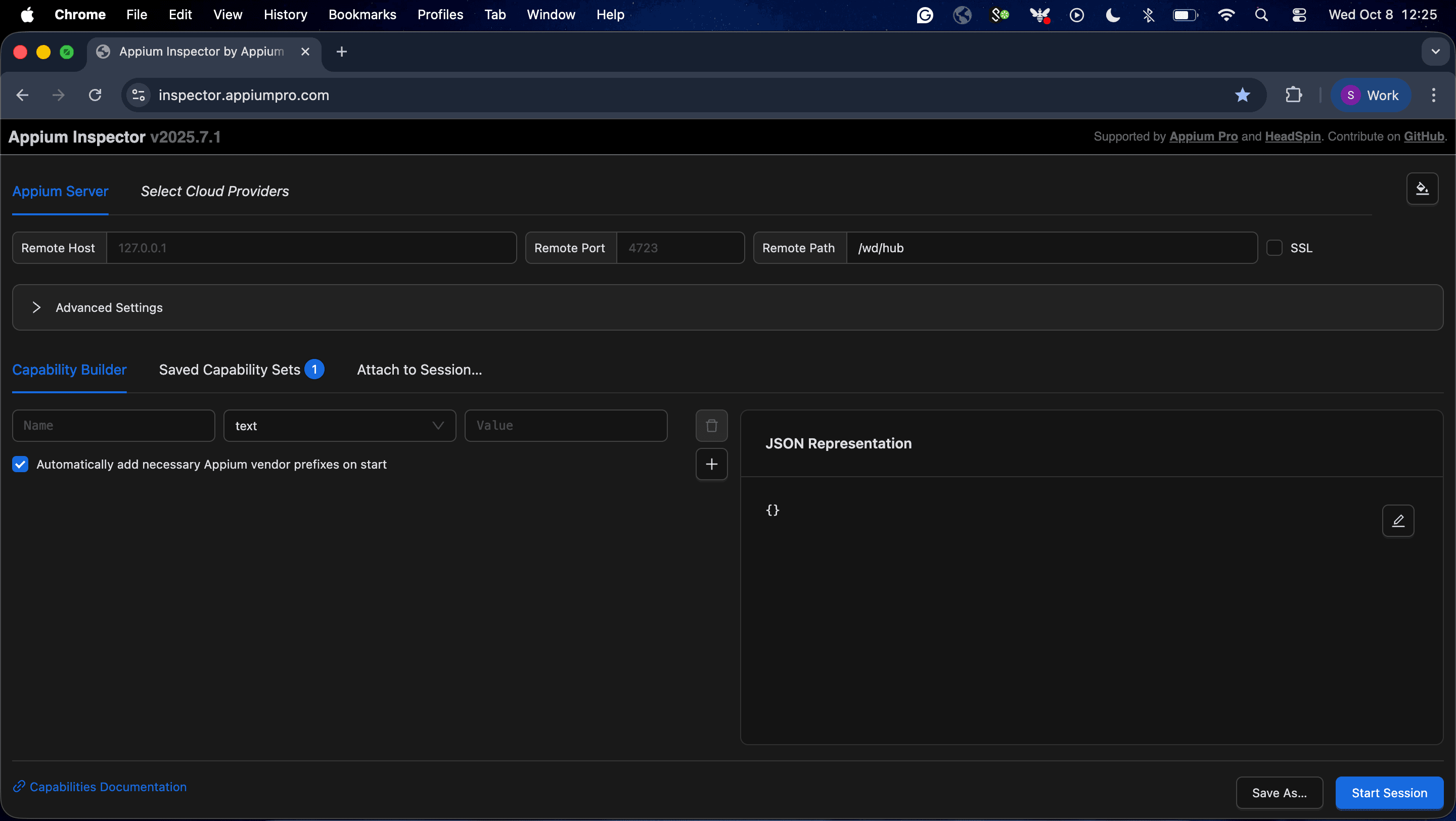This screenshot has width=1456, height=821.
Task: Open Chrome extensions puzzle icon
Action: [1293, 95]
